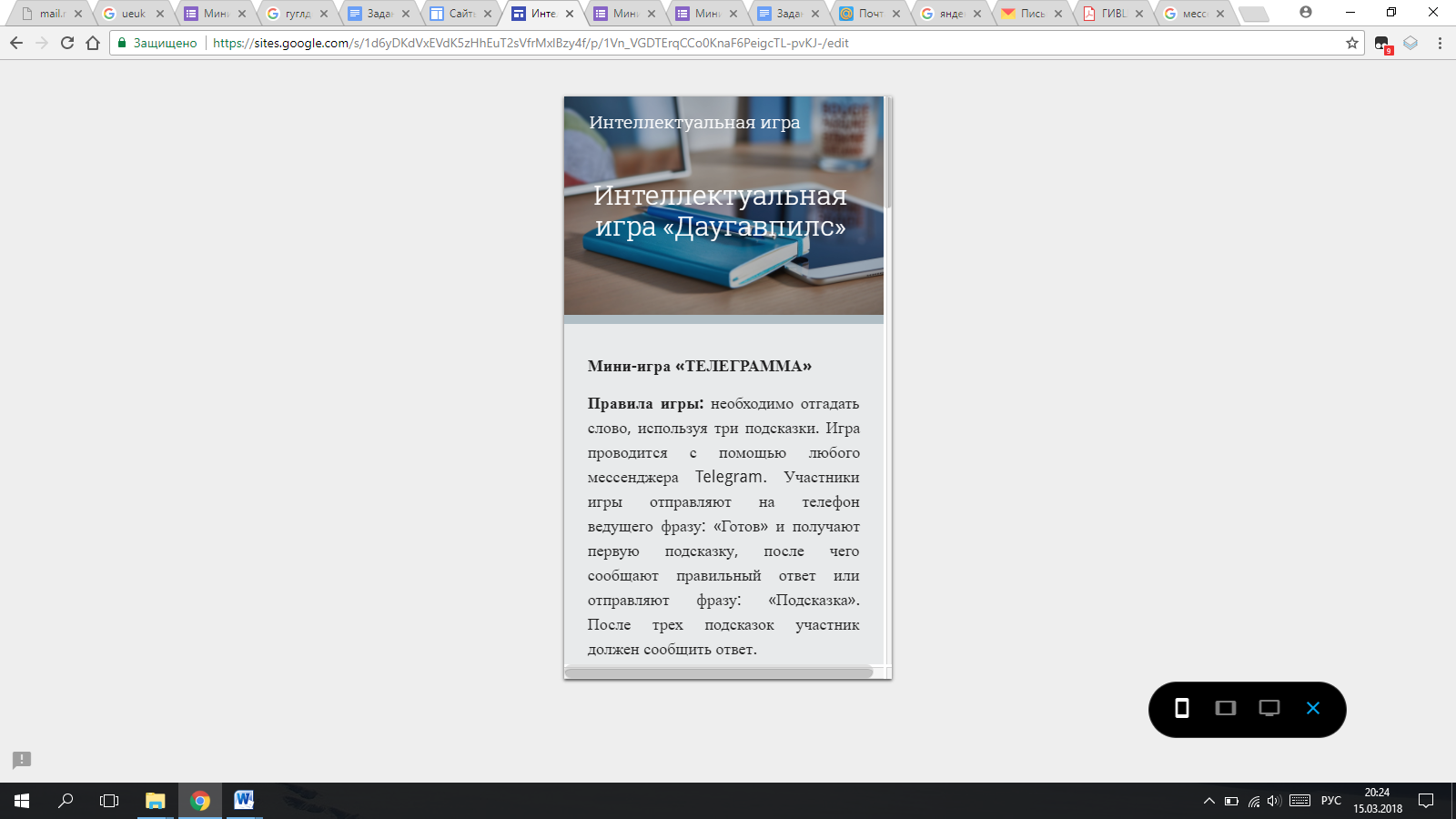
Task: Select the tablet preview mode icon
Action: [1225, 708]
